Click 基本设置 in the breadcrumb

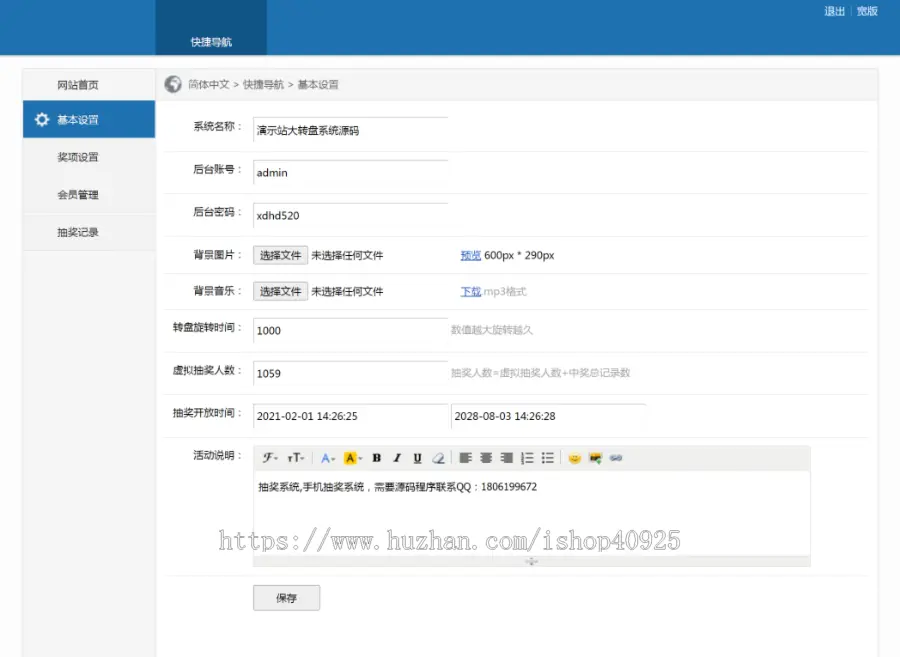(x=317, y=84)
